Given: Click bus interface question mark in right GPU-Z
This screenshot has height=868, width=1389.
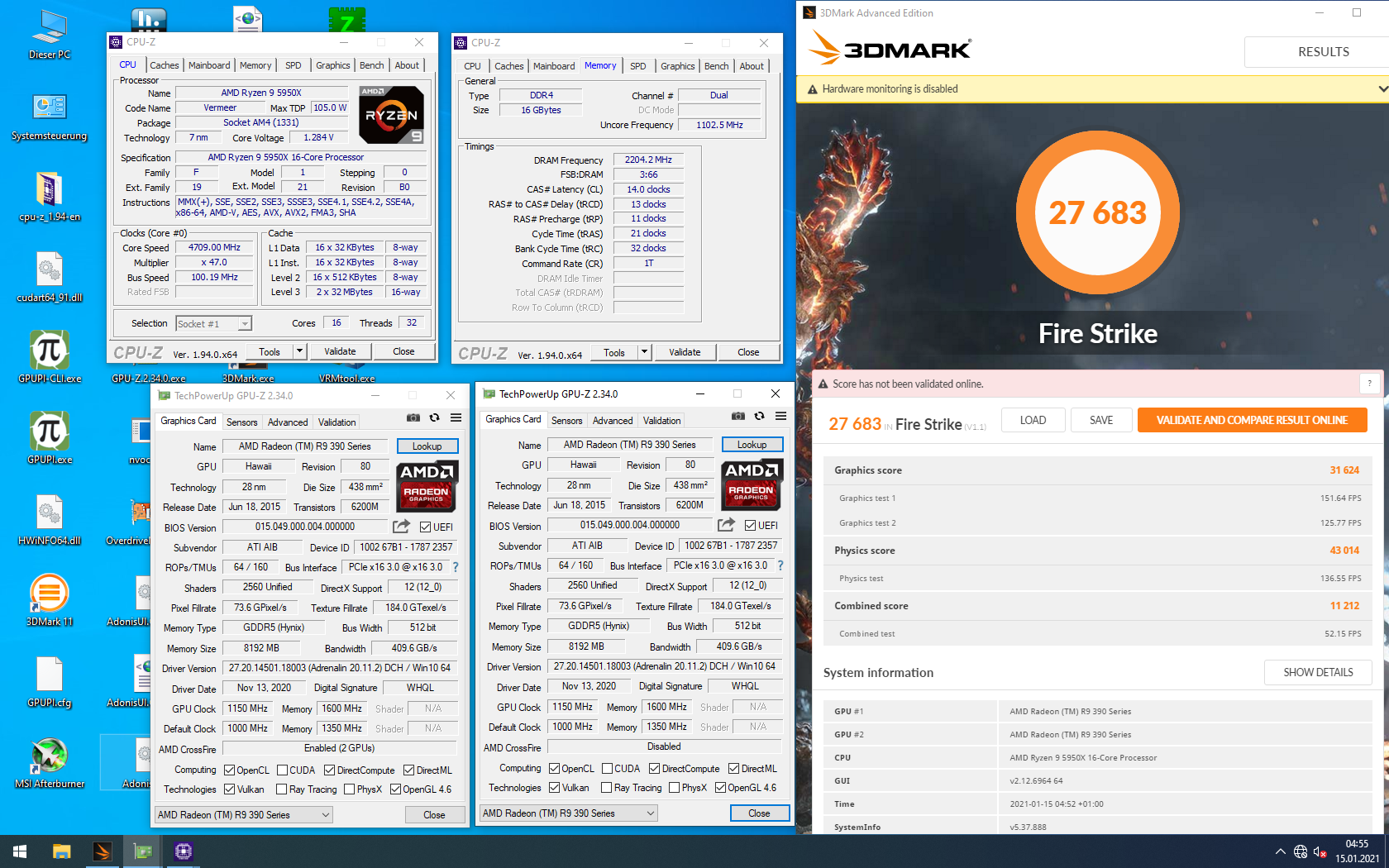Looking at the screenshot, I should click(780, 565).
